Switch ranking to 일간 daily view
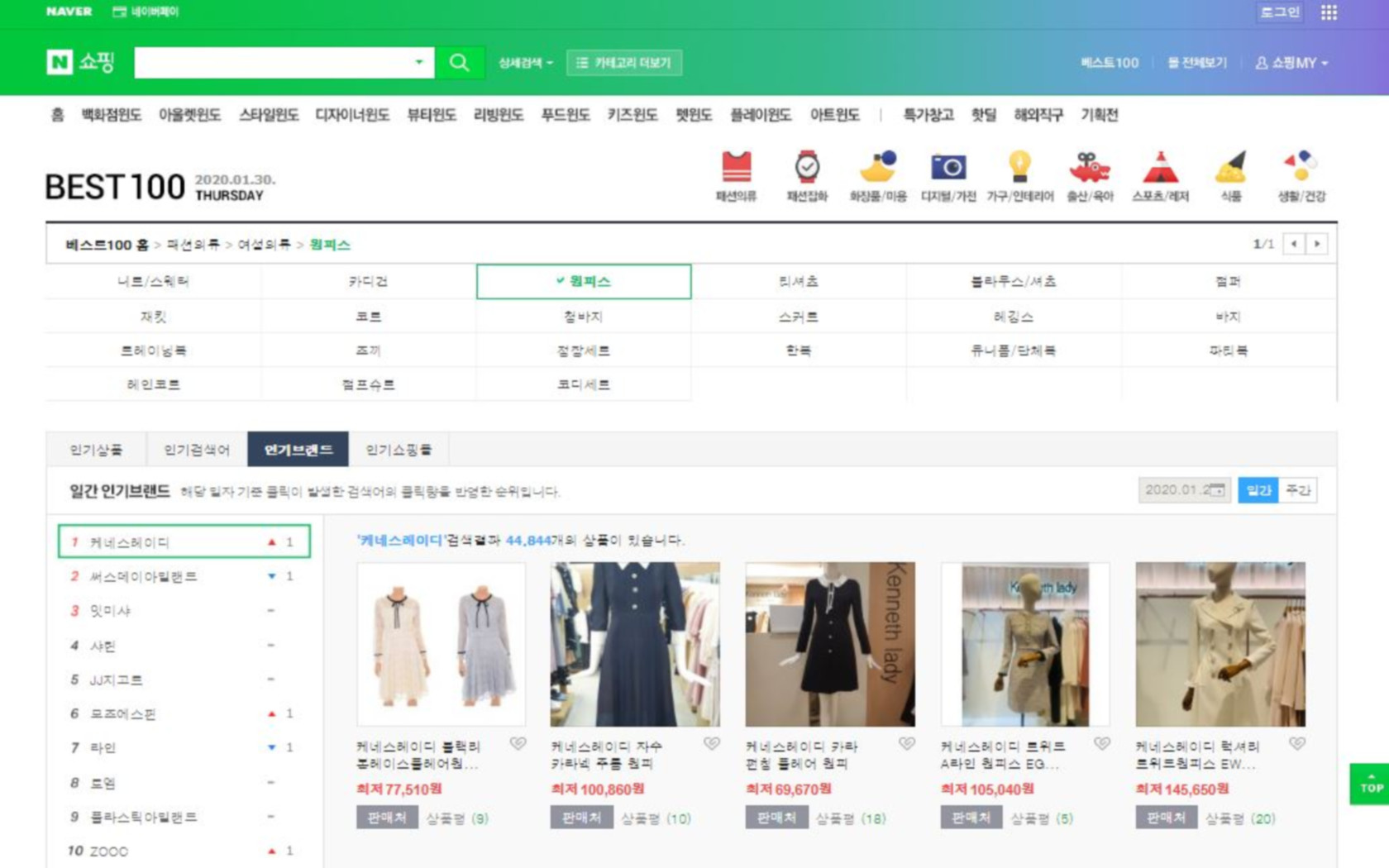 coord(1258,490)
